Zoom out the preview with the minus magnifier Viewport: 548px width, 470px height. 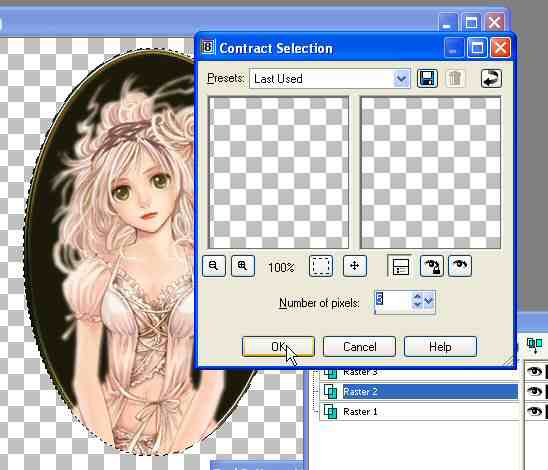pos(214,266)
